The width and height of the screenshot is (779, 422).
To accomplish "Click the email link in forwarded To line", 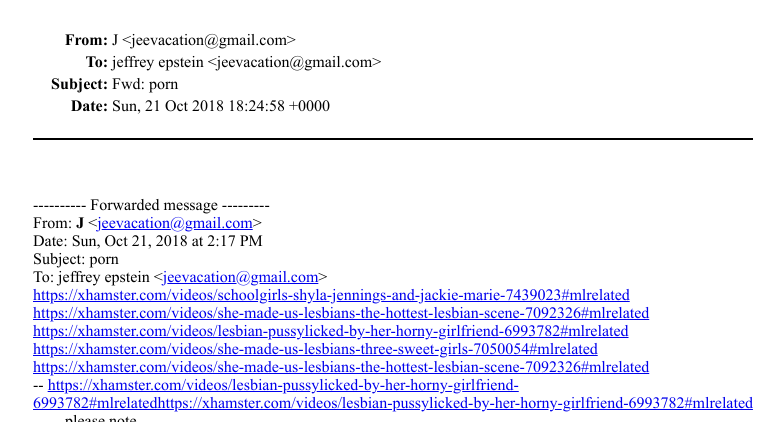I will pyautogui.click(x=240, y=277).
